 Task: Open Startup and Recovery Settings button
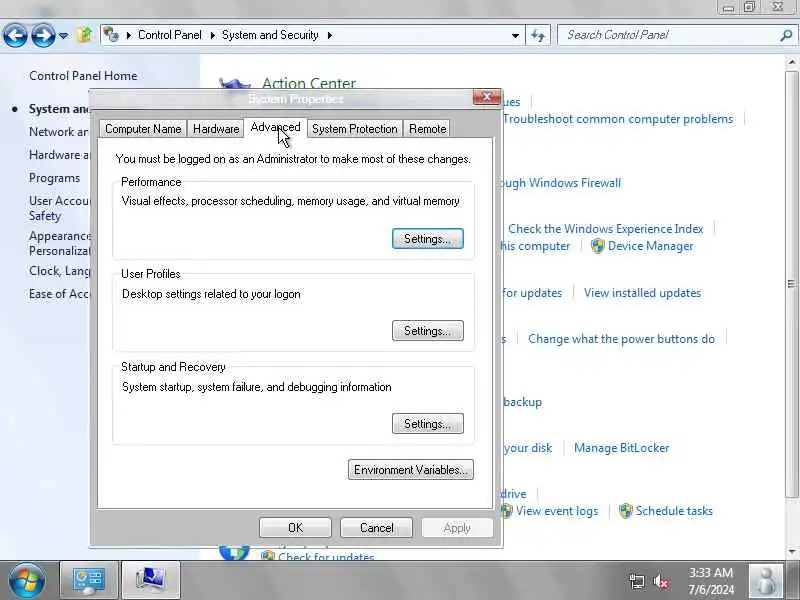(428, 423)
